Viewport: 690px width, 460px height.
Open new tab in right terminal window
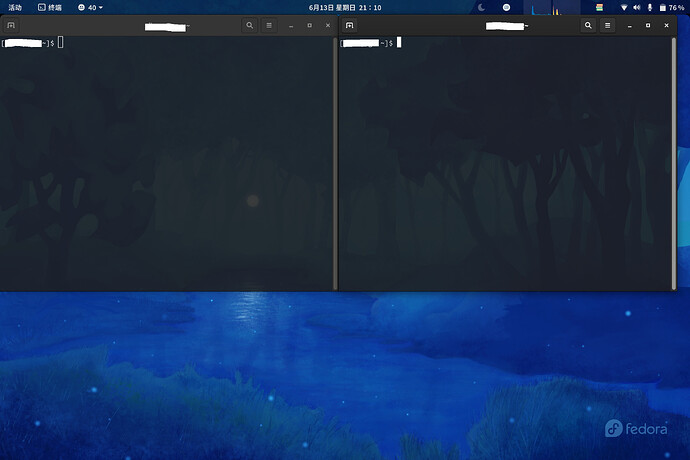[x=349, y=26]
